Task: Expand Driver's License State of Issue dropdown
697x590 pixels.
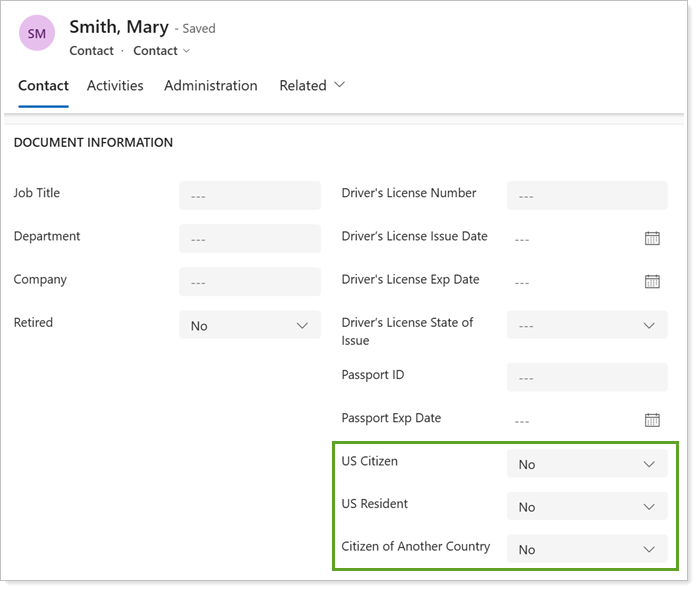Action: point(586,325)
